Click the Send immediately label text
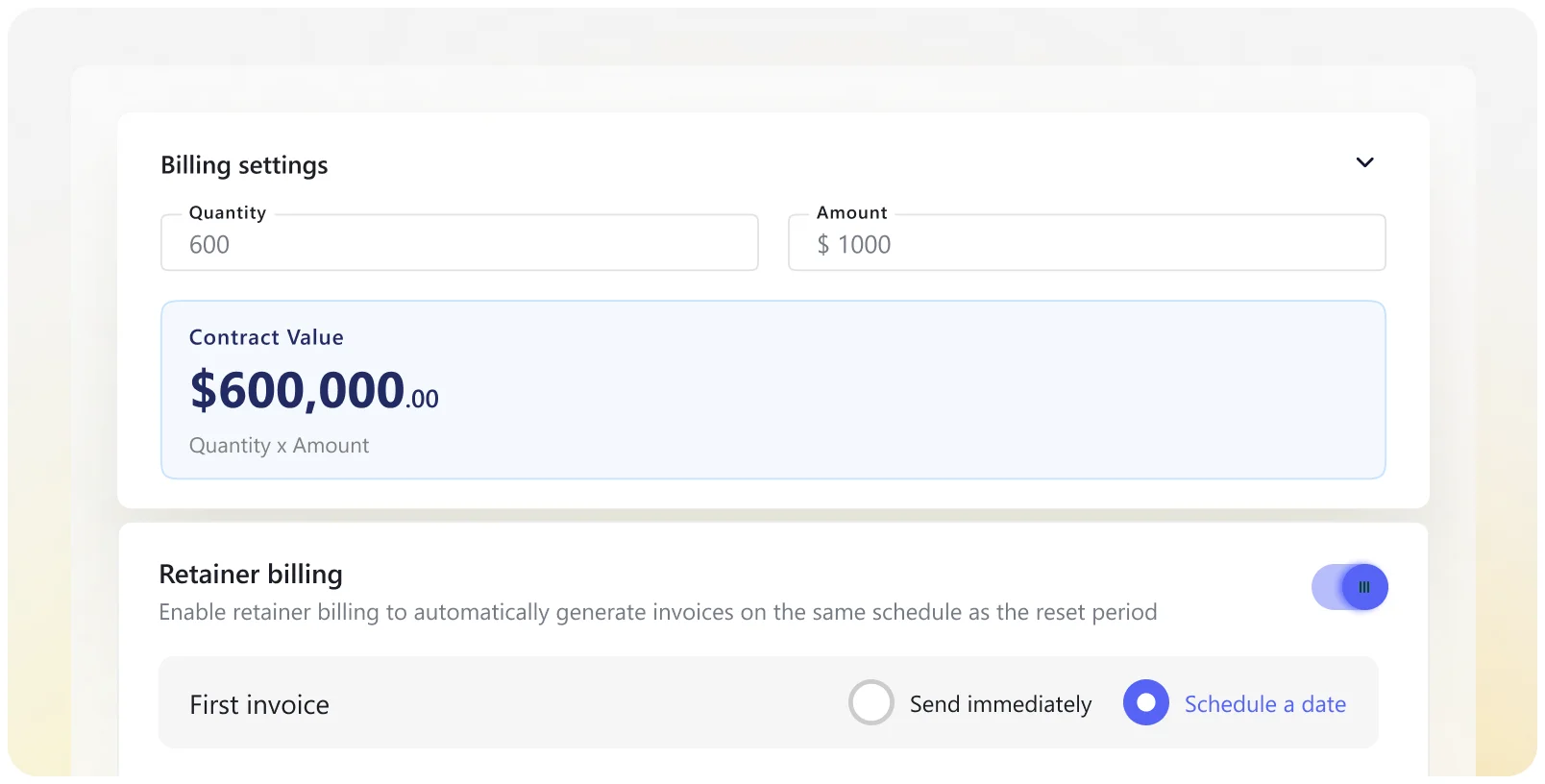The width and height of the screenshot is (1545, 784). pos(1000,704)
